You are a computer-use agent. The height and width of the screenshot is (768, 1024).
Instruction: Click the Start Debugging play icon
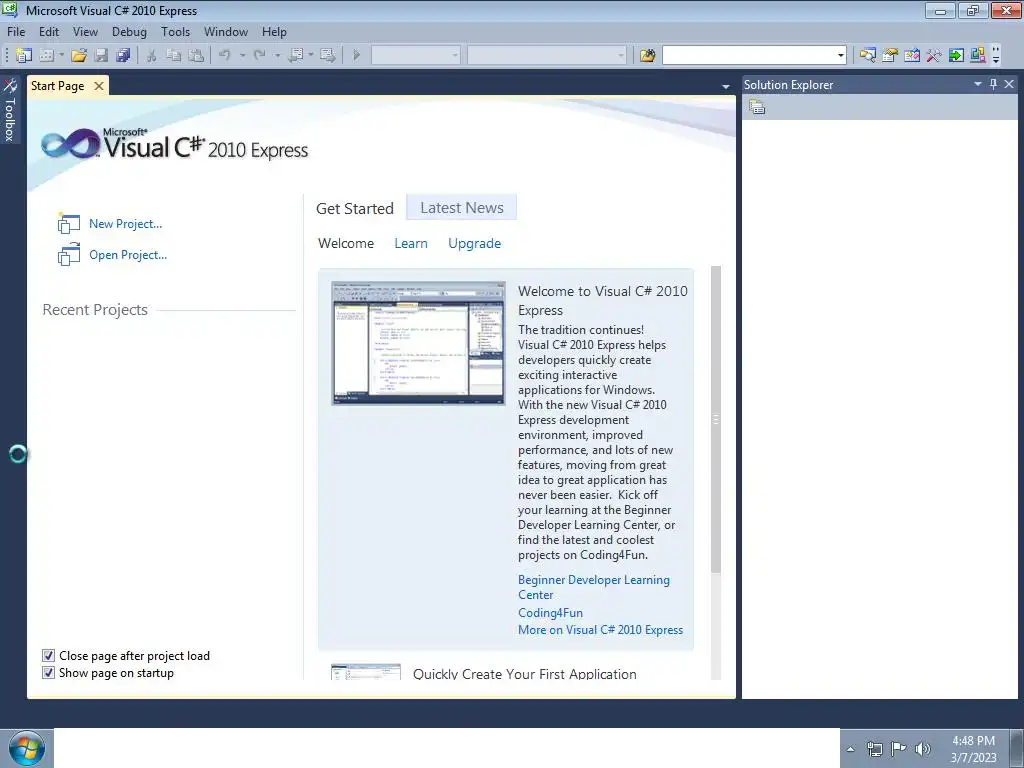[x=357, y=56]
